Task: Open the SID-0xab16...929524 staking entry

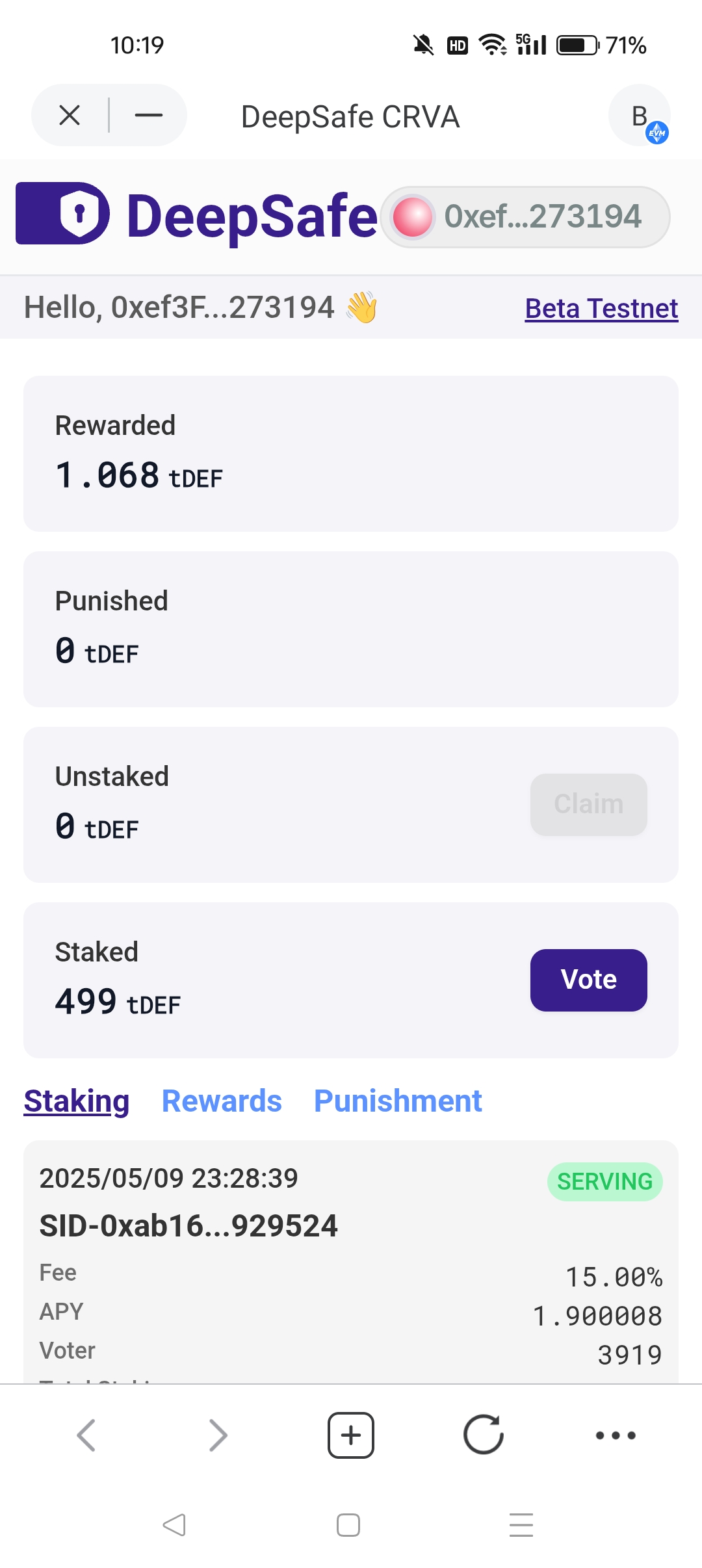Action: (x=188, y=1225)
